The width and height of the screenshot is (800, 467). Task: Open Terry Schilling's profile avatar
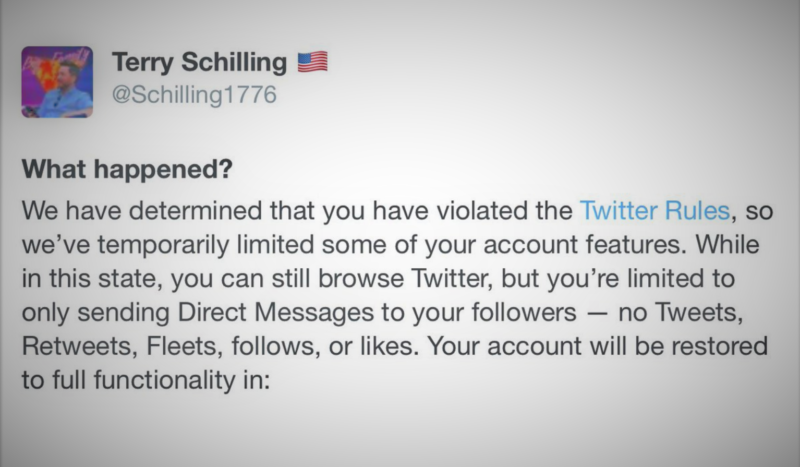(57, 82)
